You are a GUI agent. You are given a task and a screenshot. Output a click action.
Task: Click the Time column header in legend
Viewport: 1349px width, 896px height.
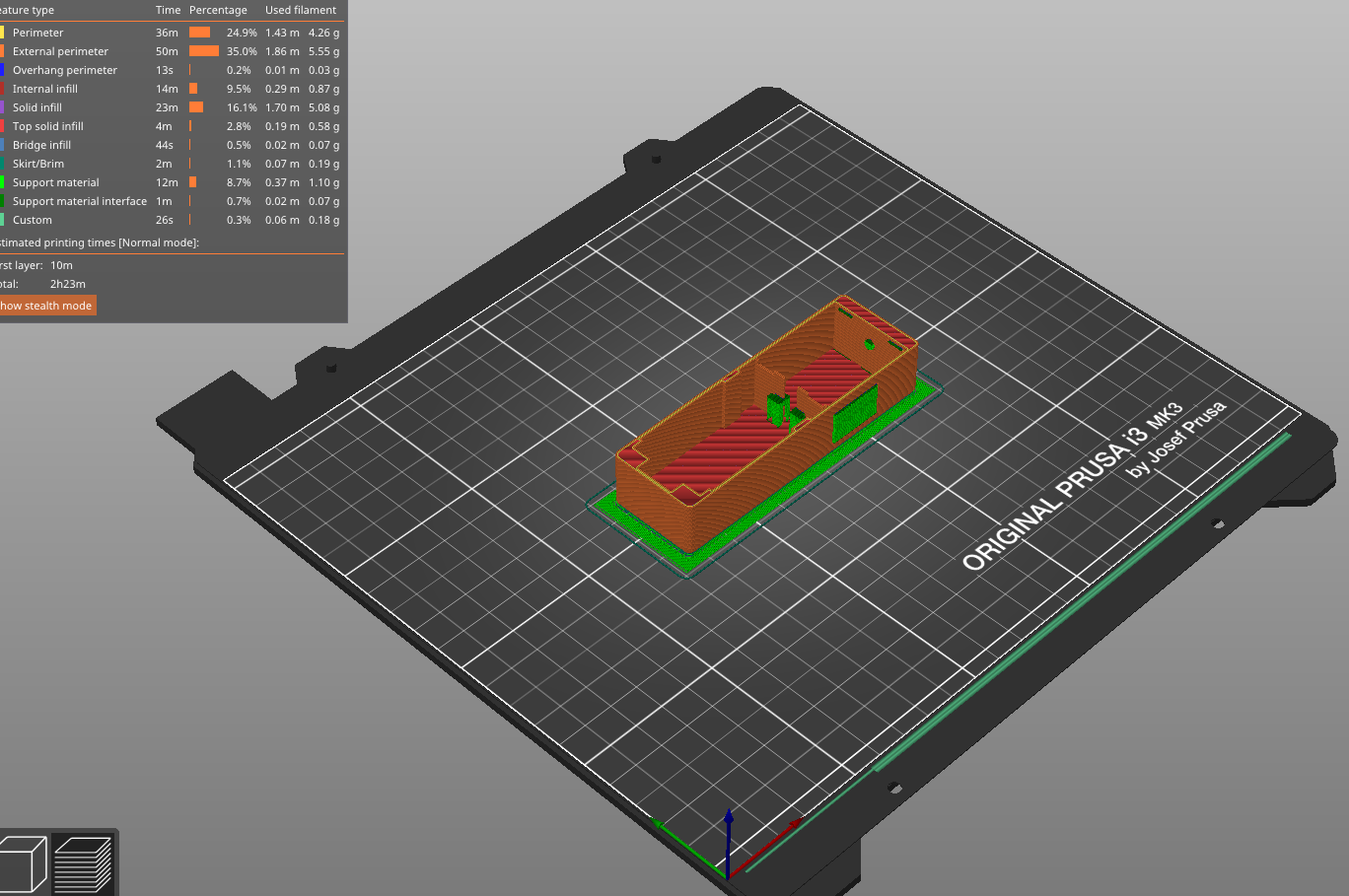click(x=168, y=10)
